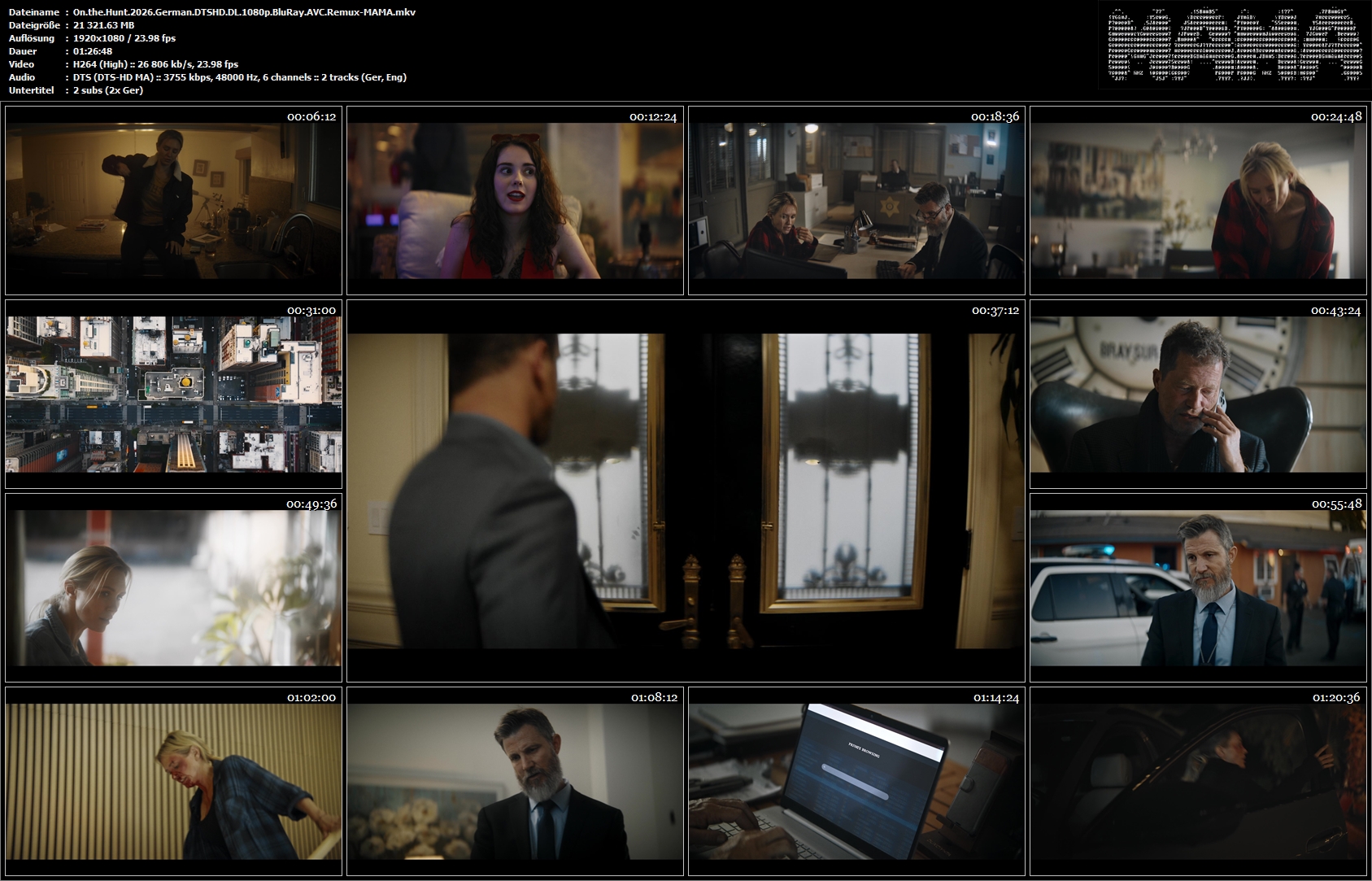This screenshot has height=881, width=1372.
Task: Click the Dateigröße label
Action: [33, 25]
